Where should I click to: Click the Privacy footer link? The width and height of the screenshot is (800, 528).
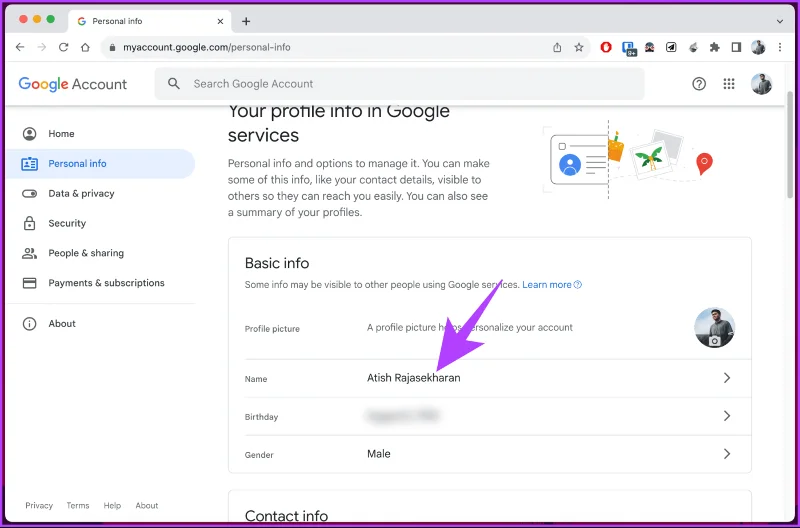tap(39, 506)
